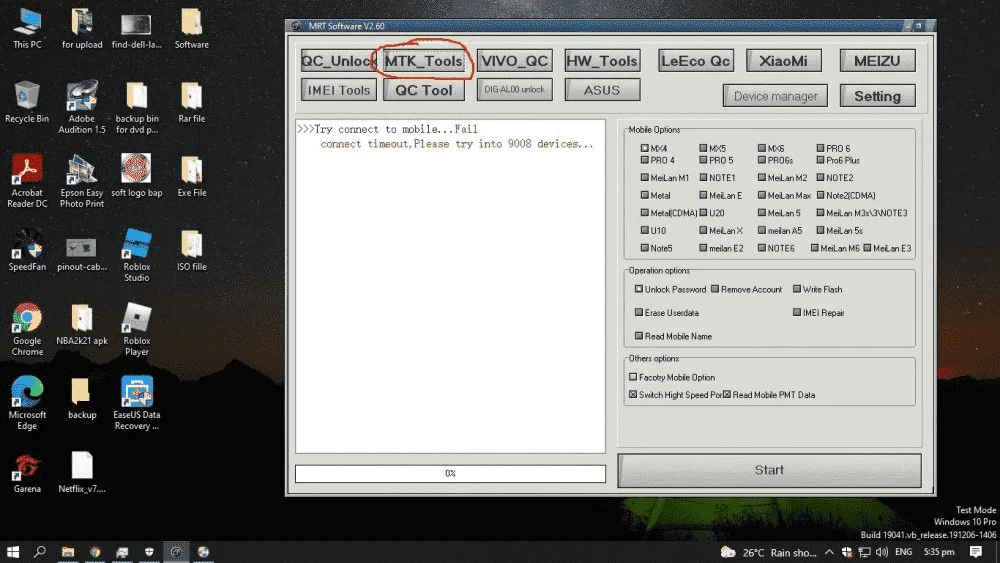The height and width of the screenshot is (563, 1000).
Task: Open Setting button
Action: pos(878,96)
